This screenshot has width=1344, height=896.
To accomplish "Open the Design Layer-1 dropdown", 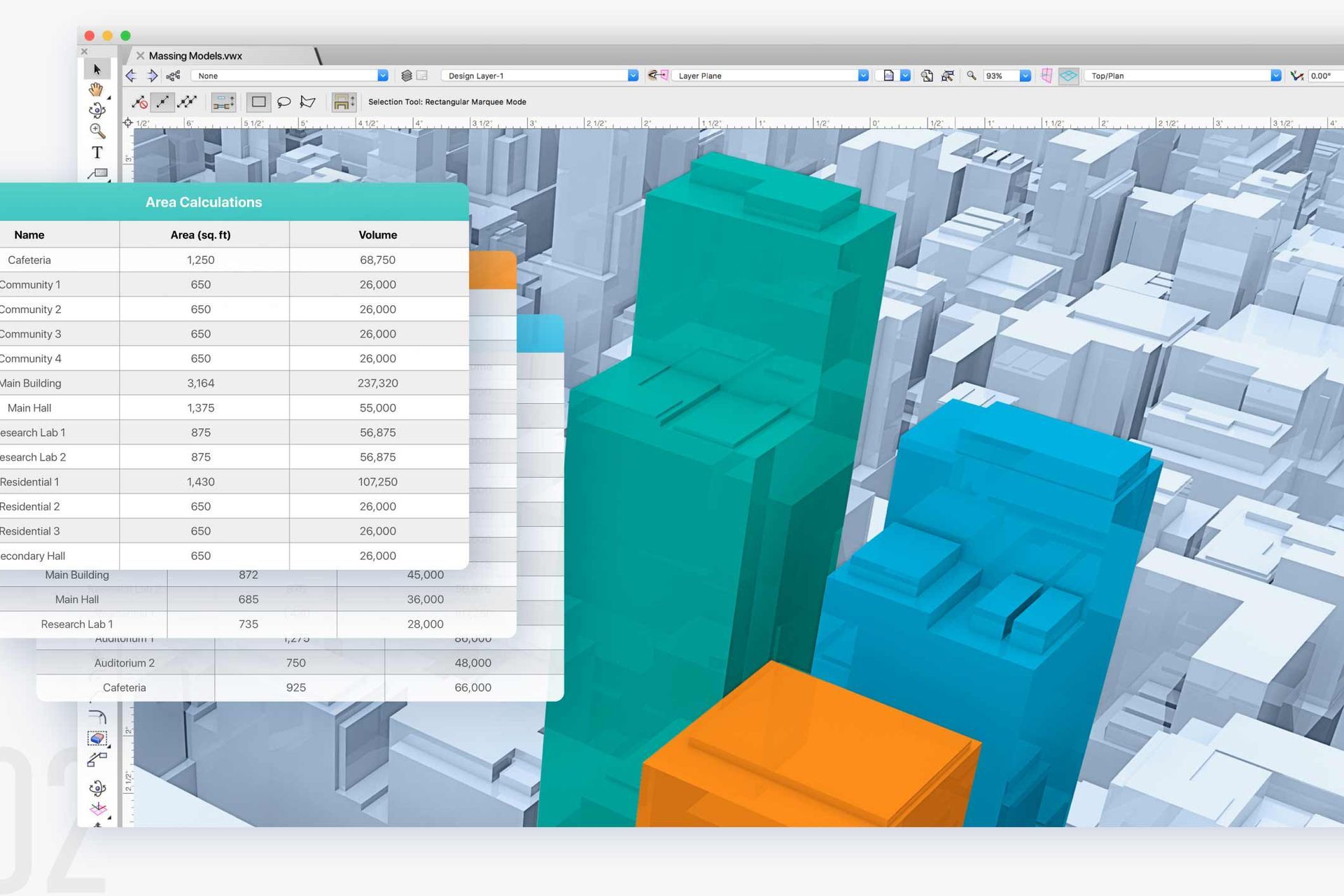I will point(539,76).
